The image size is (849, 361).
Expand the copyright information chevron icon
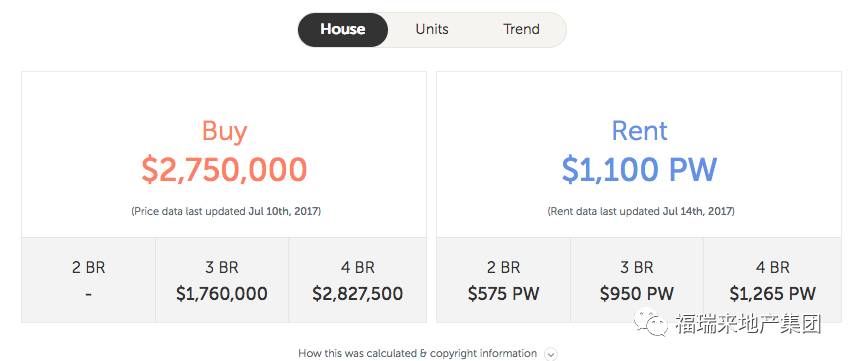point(550,355)
